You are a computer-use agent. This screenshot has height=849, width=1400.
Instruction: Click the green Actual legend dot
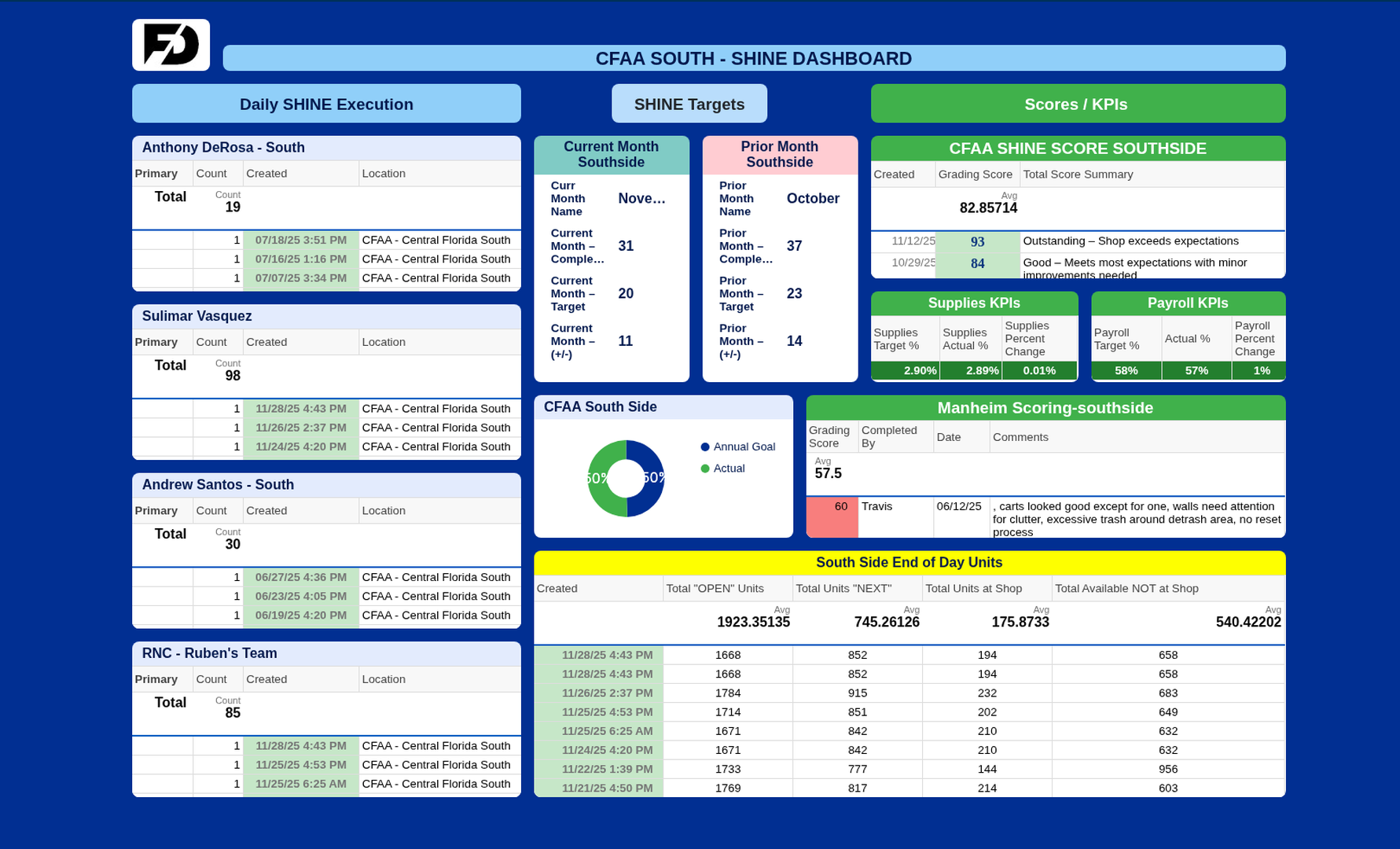pos(705,469)
